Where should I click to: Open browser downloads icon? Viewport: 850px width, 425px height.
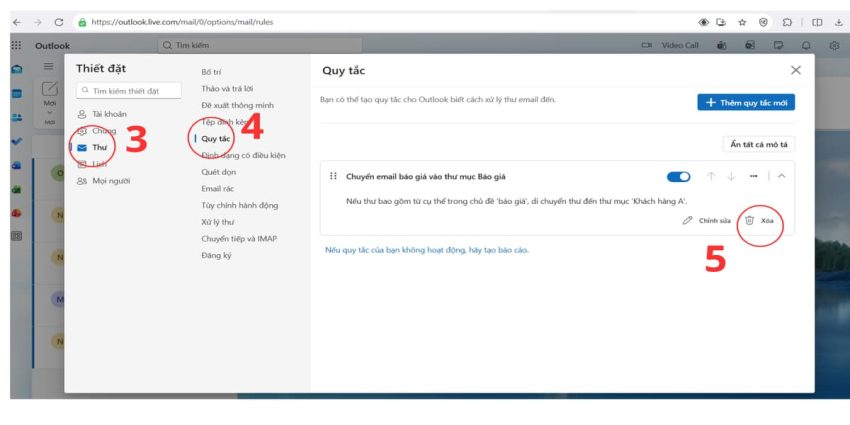coord(839,22)
